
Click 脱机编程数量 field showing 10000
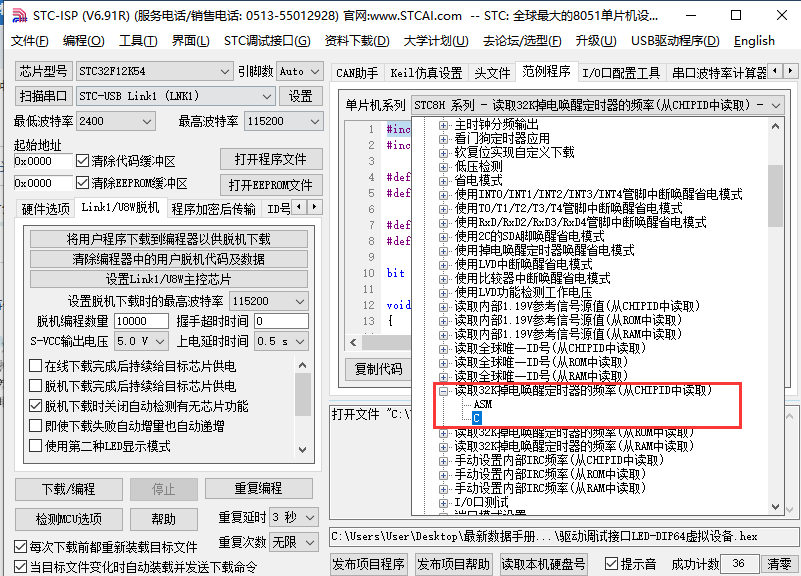pyautogui.click(x=141, y=321)
